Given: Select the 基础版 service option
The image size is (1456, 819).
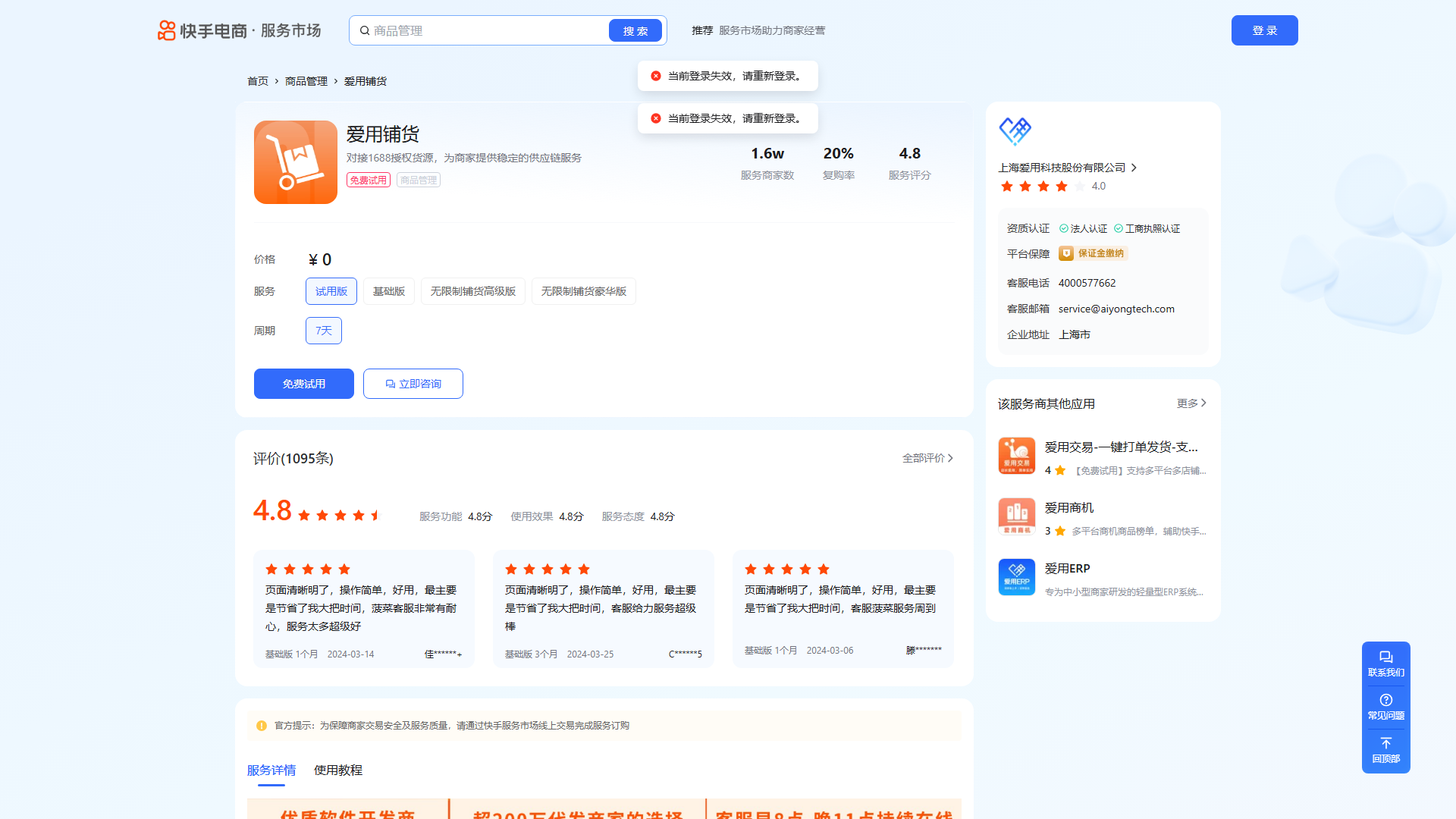Looking at the screenshot, I should pyautogui.click(x=389, y=291).
